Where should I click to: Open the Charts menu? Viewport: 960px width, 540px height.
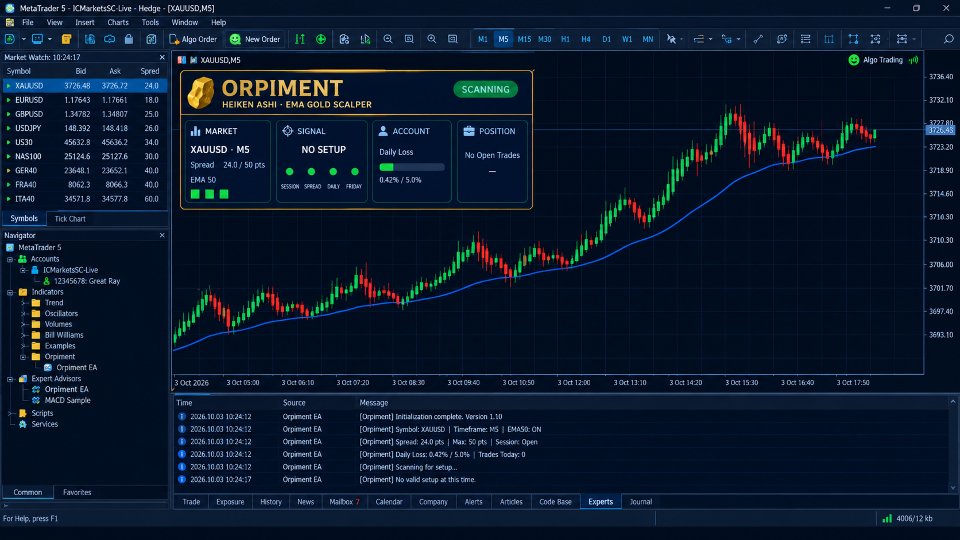(x=118, y=22)
